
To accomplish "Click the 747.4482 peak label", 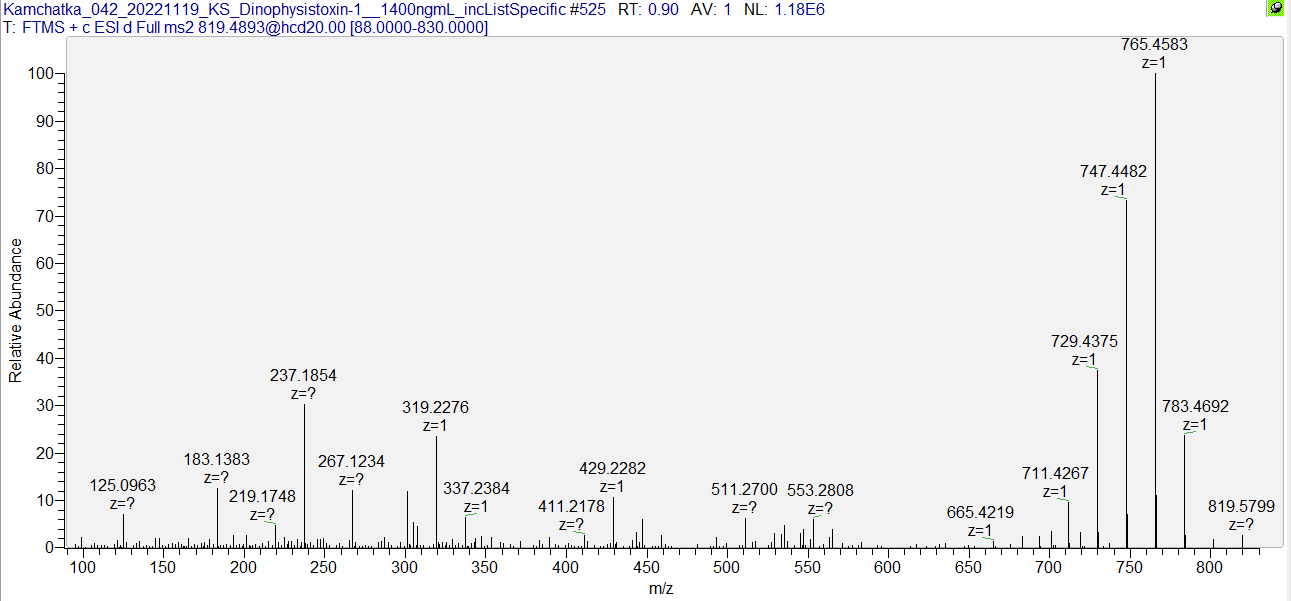I will pos(1113,172).
